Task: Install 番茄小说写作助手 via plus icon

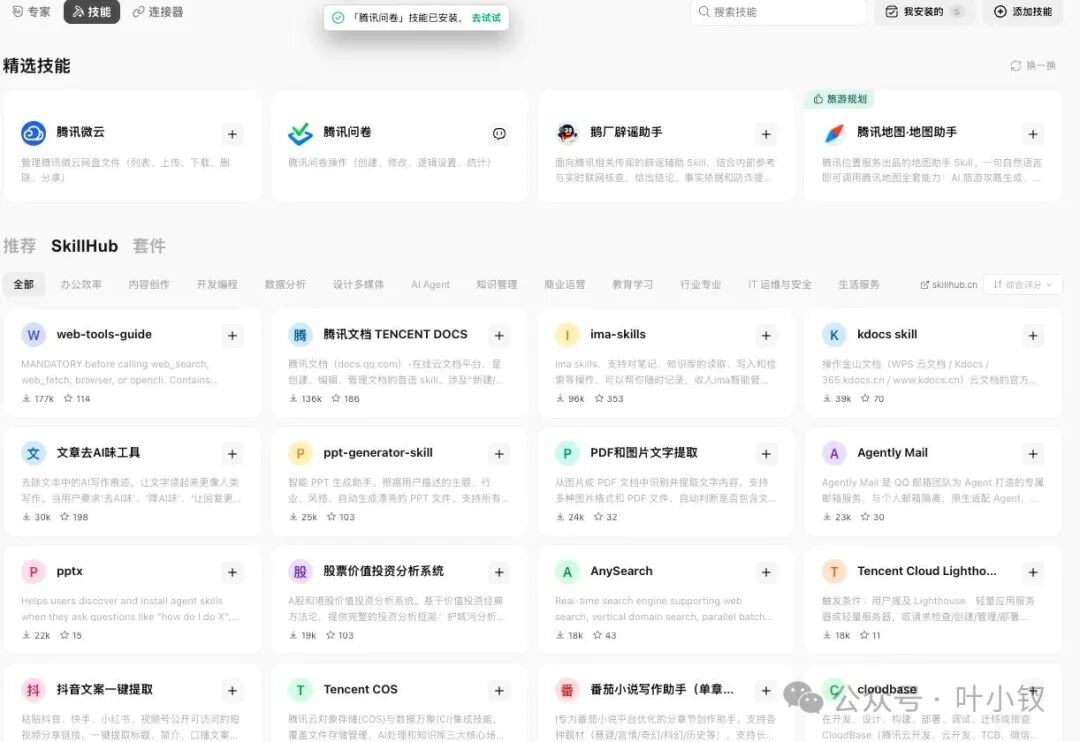Action: (x=766, y=690)
